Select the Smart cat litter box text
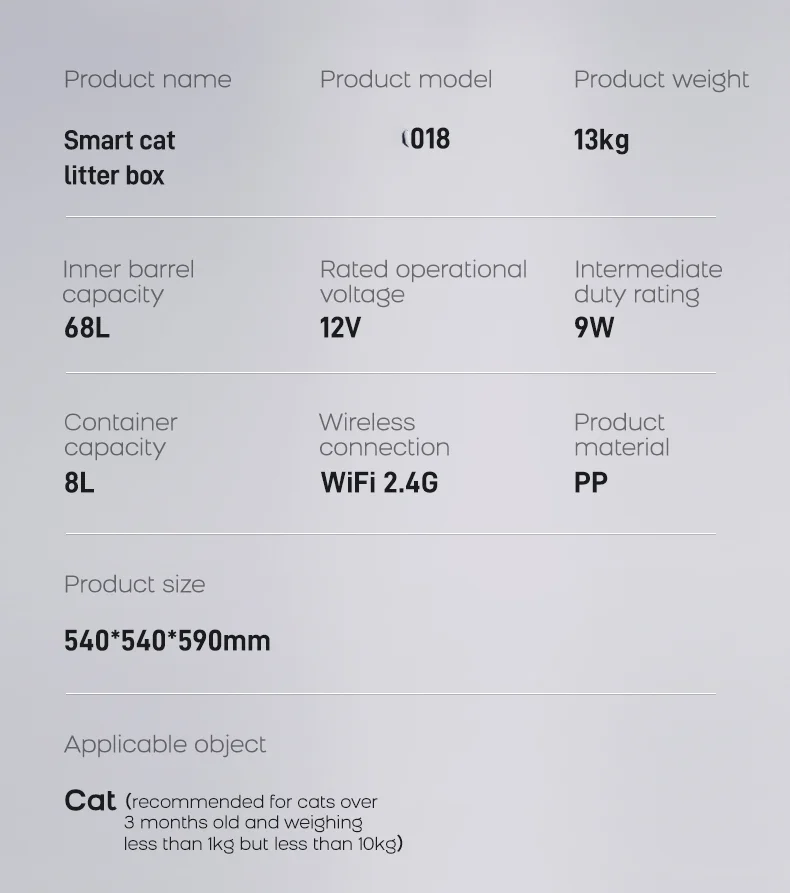Viewport: 790px width, 893px height. (119, 157)
